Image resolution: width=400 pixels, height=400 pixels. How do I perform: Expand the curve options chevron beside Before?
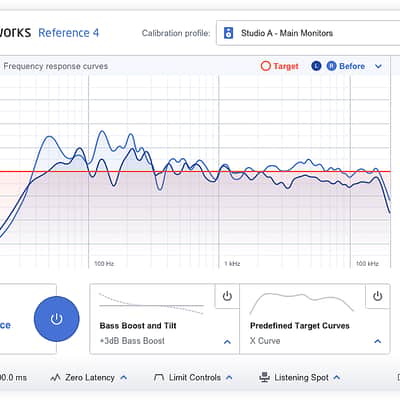pyautogui.click(x=378, y=66)
